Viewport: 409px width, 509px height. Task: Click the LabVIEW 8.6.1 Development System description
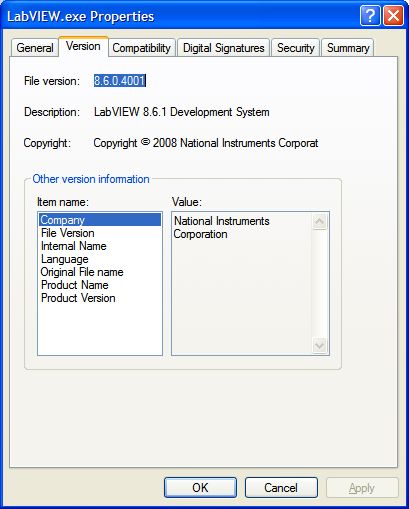click(x=182, y=112)
